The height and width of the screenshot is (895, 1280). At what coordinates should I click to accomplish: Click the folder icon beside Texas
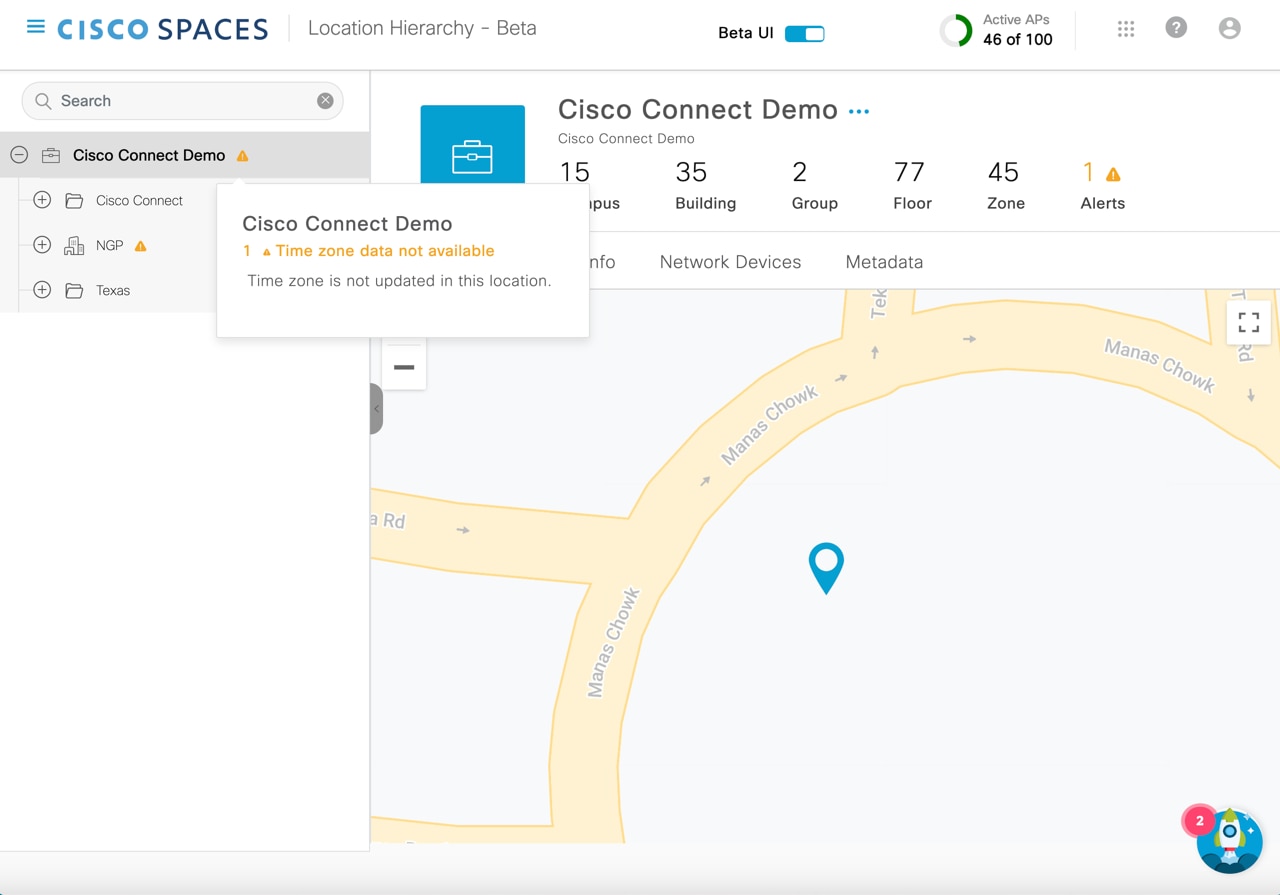[74, 290]
